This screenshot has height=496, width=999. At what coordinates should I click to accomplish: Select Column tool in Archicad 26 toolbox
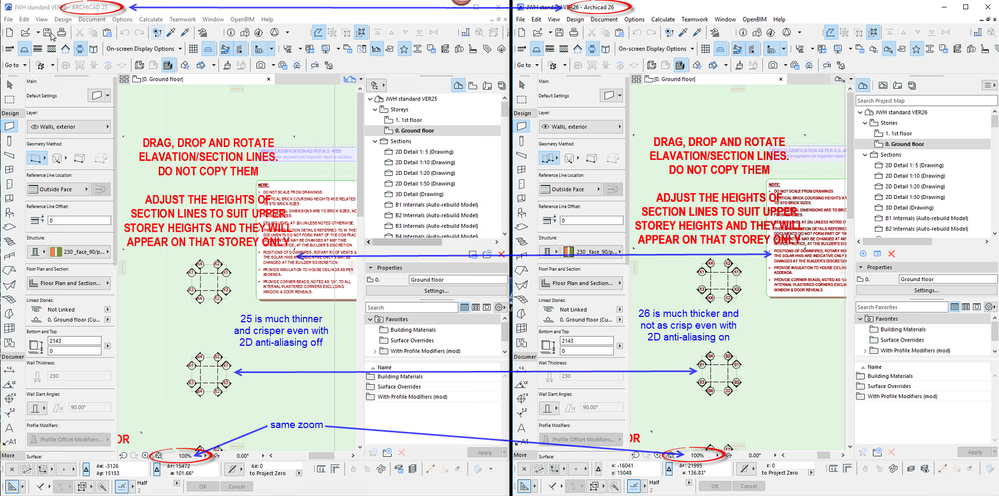click(522, 141)
